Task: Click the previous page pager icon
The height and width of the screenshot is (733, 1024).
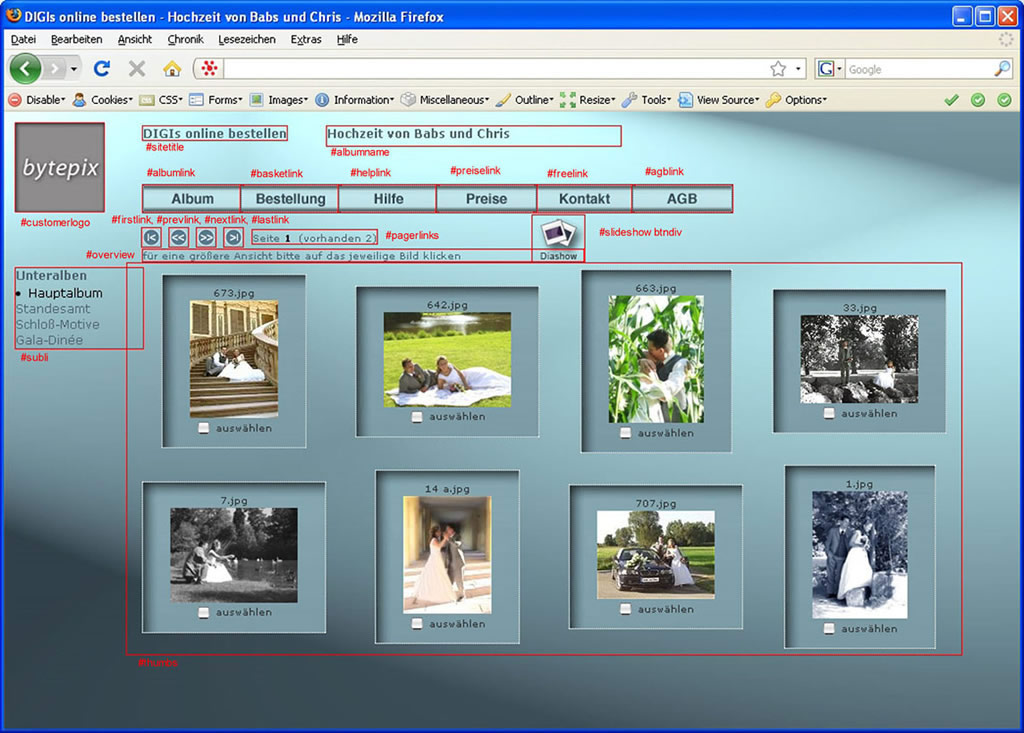Action: click(x=178, y=238)
